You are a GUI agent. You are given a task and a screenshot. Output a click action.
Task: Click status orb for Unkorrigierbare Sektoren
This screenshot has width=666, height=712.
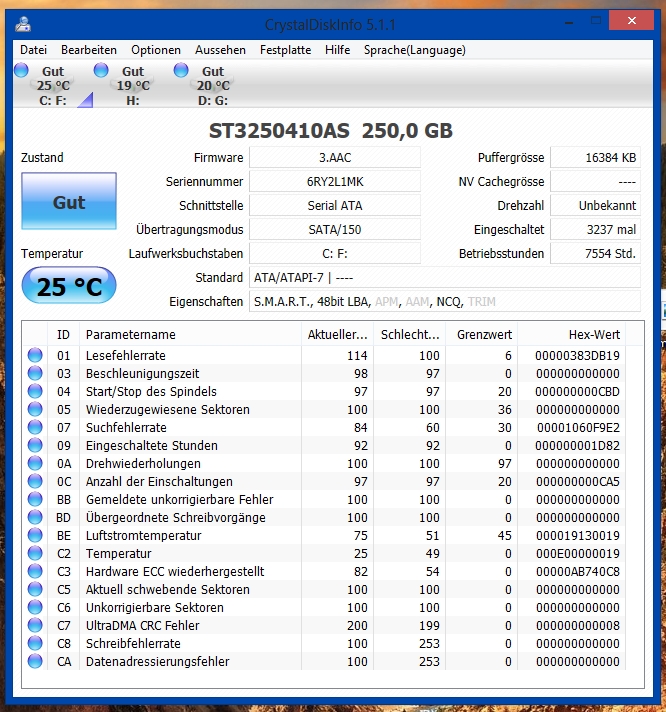click(x=35, y=607)
